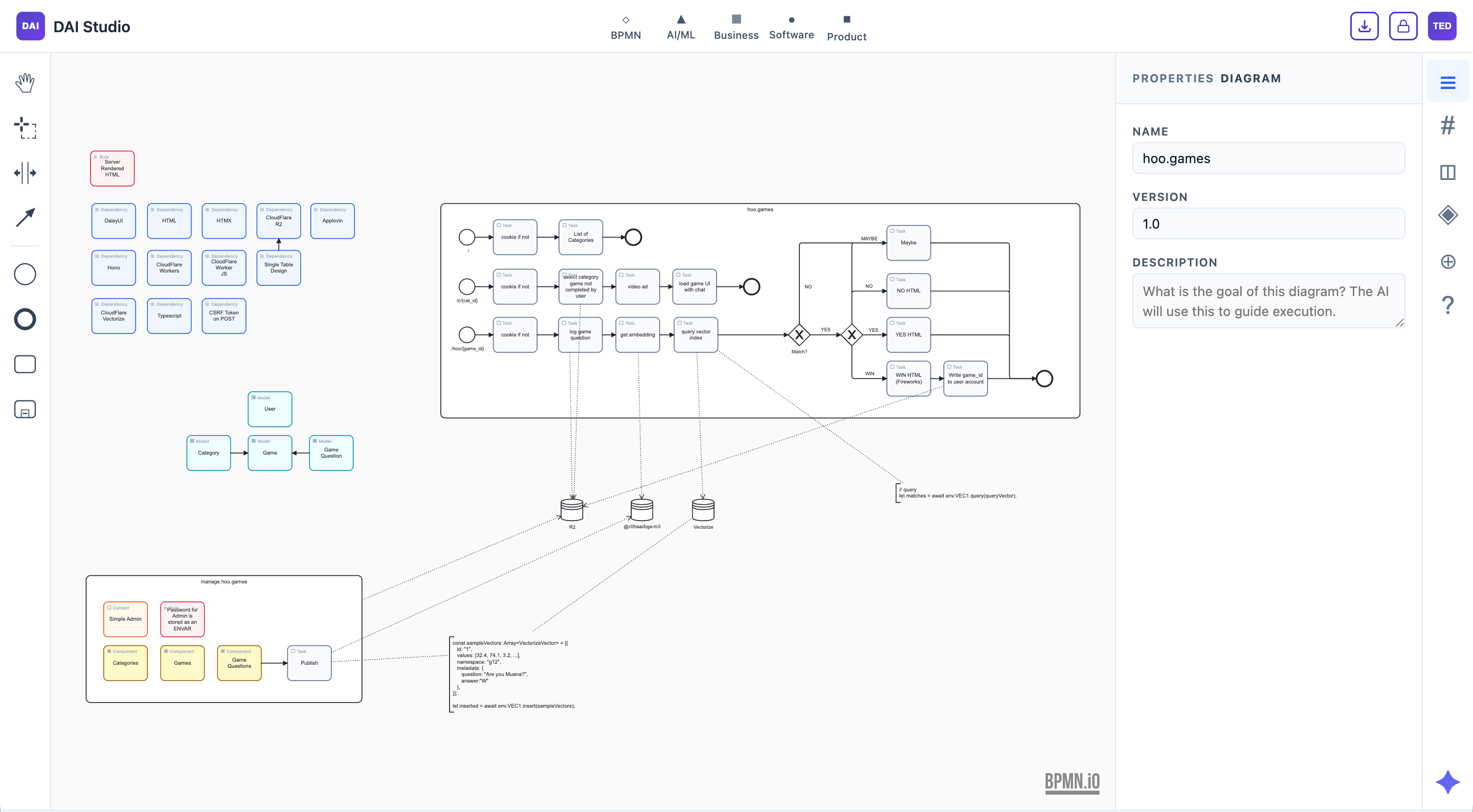Select the WIN HTML (Fireworks) task
Viewport: 1473px width, 812px height.
point(909,378)
